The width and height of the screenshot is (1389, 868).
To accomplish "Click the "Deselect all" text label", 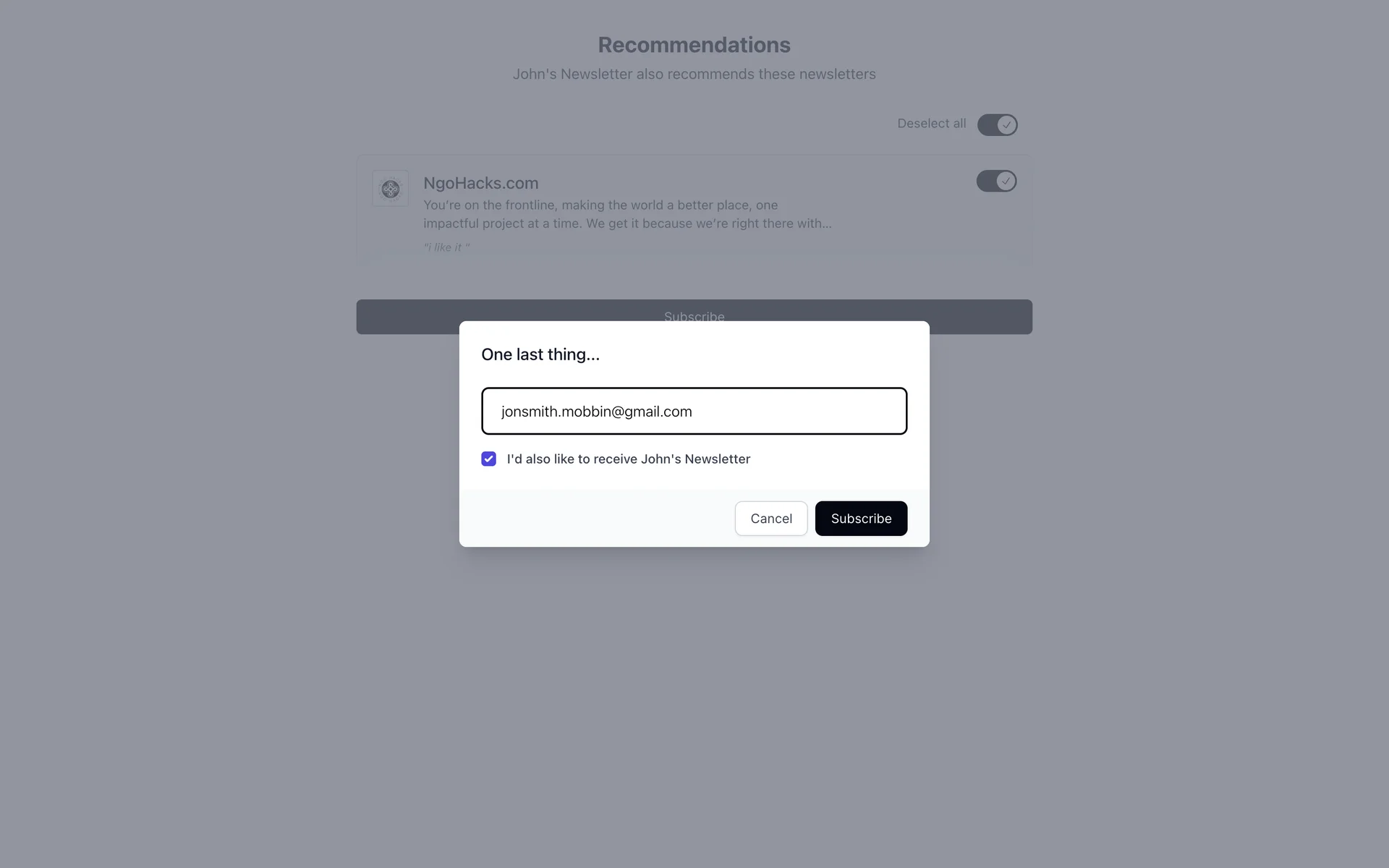I will (931, 124).
